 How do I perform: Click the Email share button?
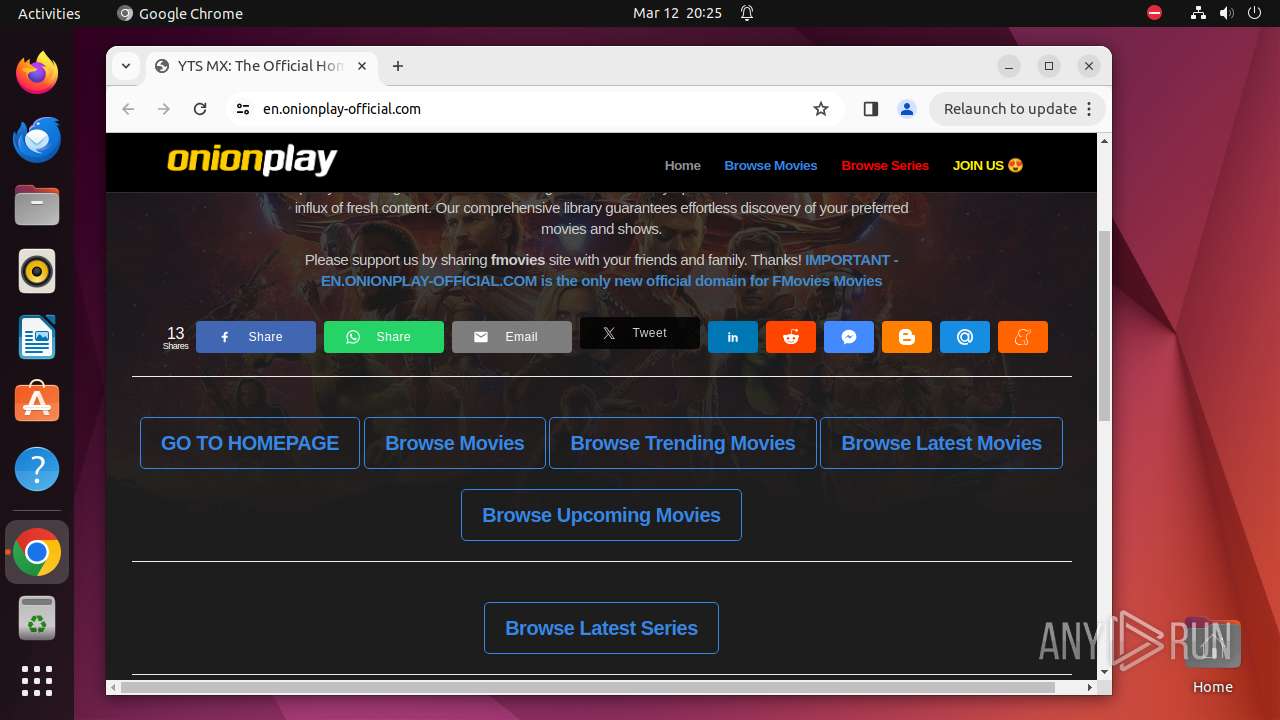click(x=512, y=337)
